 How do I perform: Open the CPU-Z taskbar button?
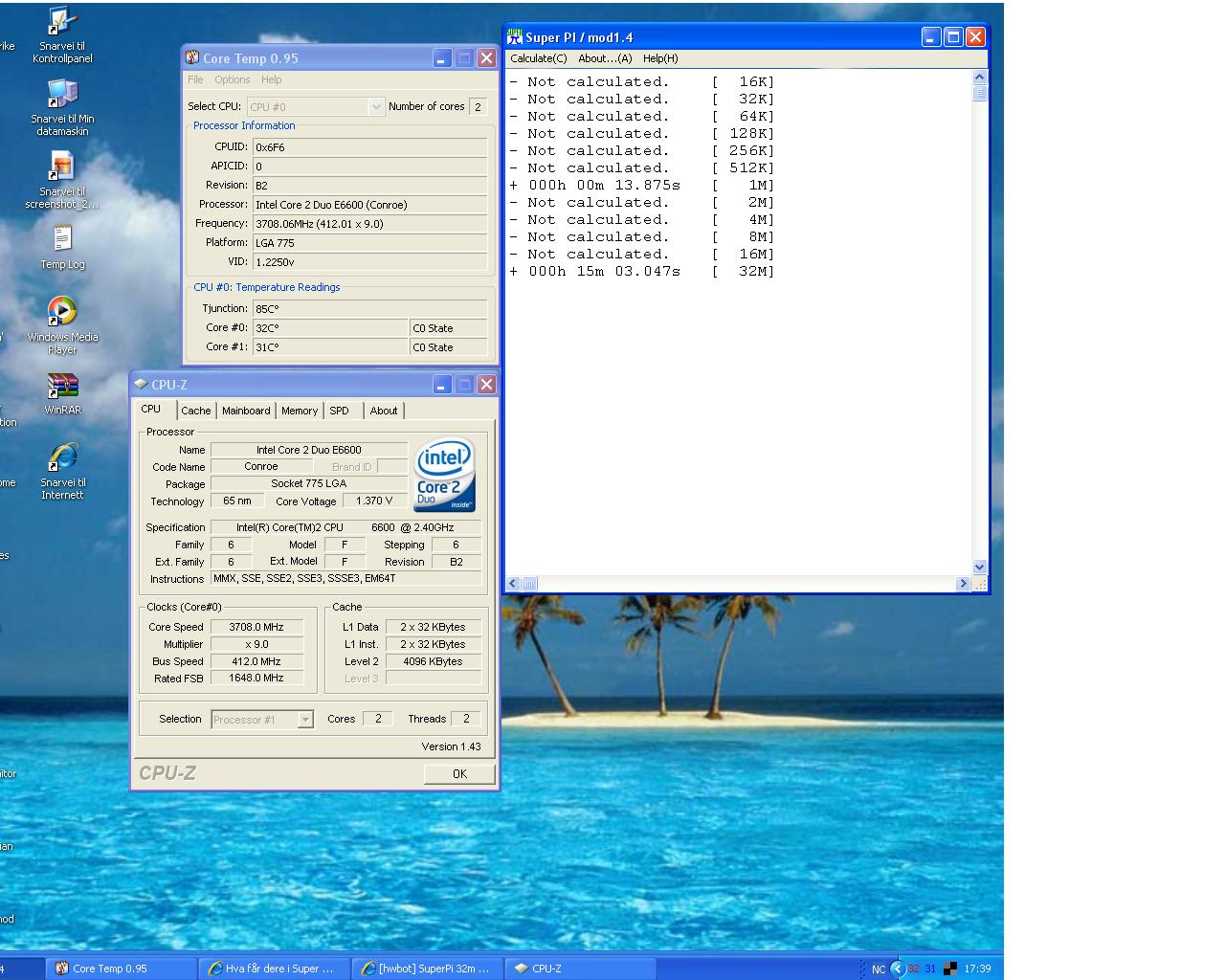coord(579,969)
